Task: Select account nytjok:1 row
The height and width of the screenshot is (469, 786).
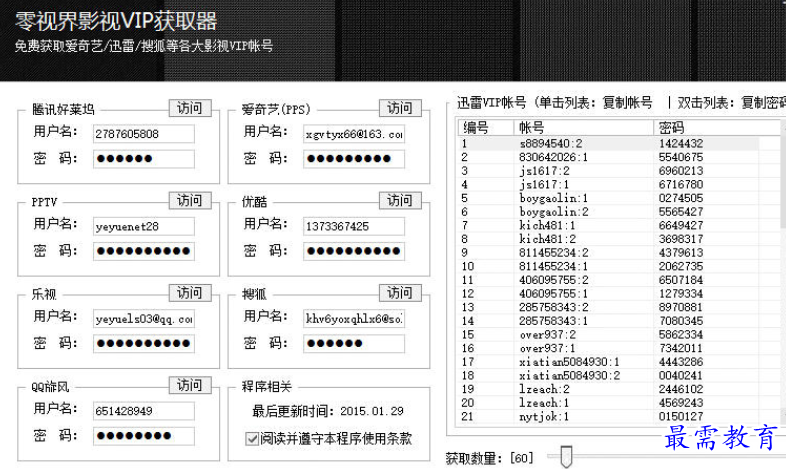Action: 609,416
